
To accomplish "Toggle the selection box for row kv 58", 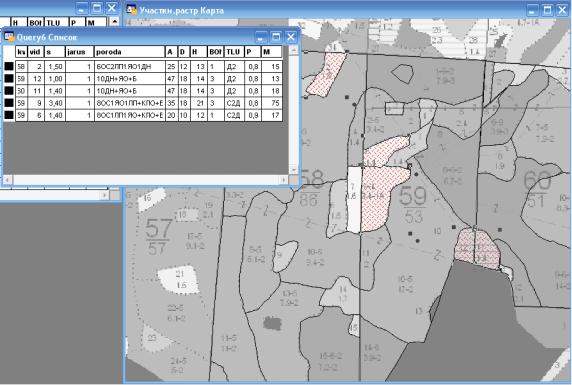I will click(x=9, y=66).
